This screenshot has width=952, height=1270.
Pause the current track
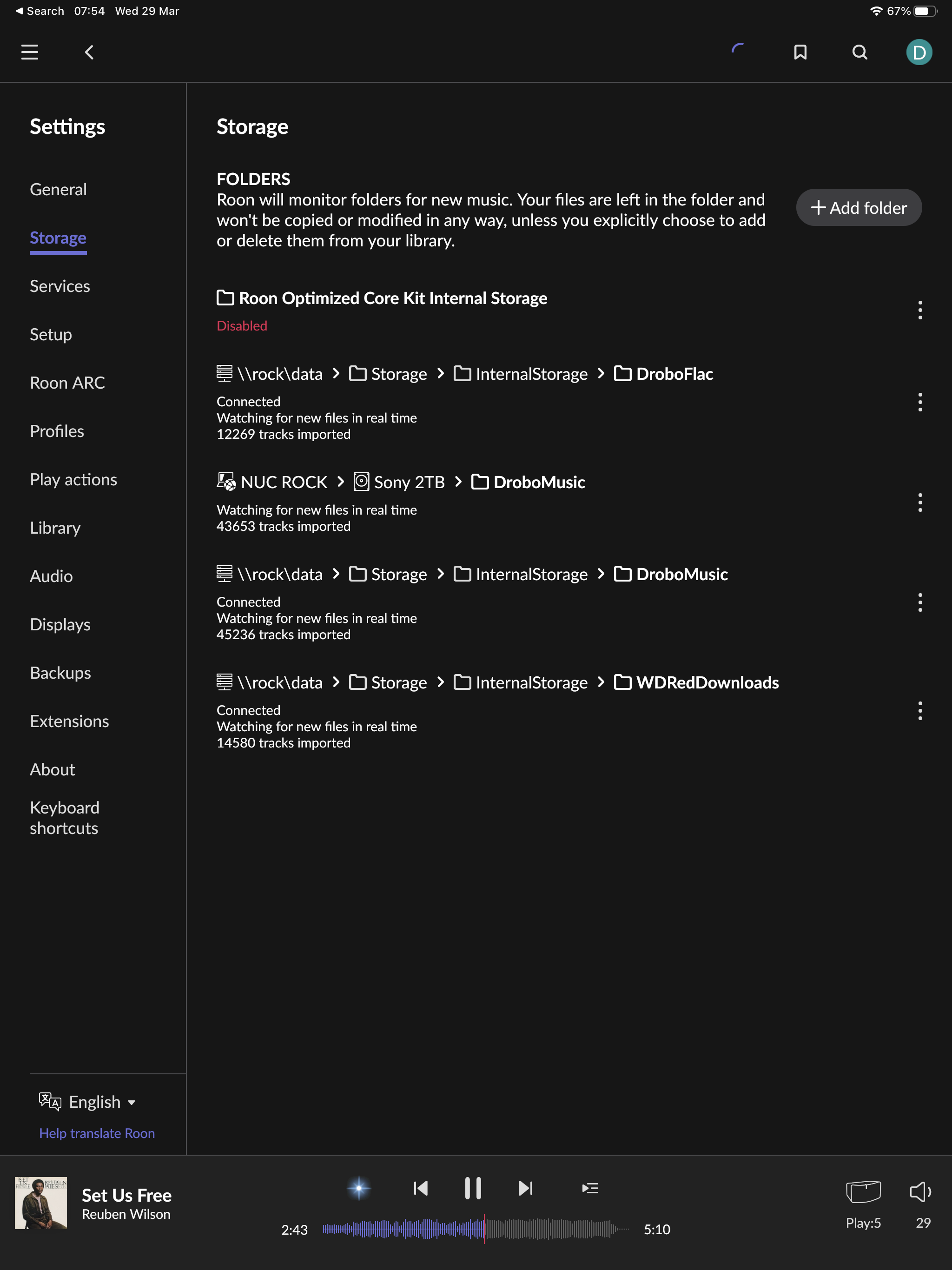(x=473, y=1188)
